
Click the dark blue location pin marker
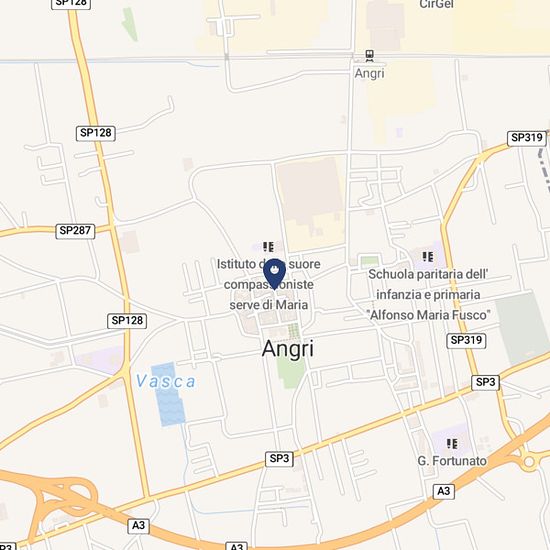click(274, 274)
